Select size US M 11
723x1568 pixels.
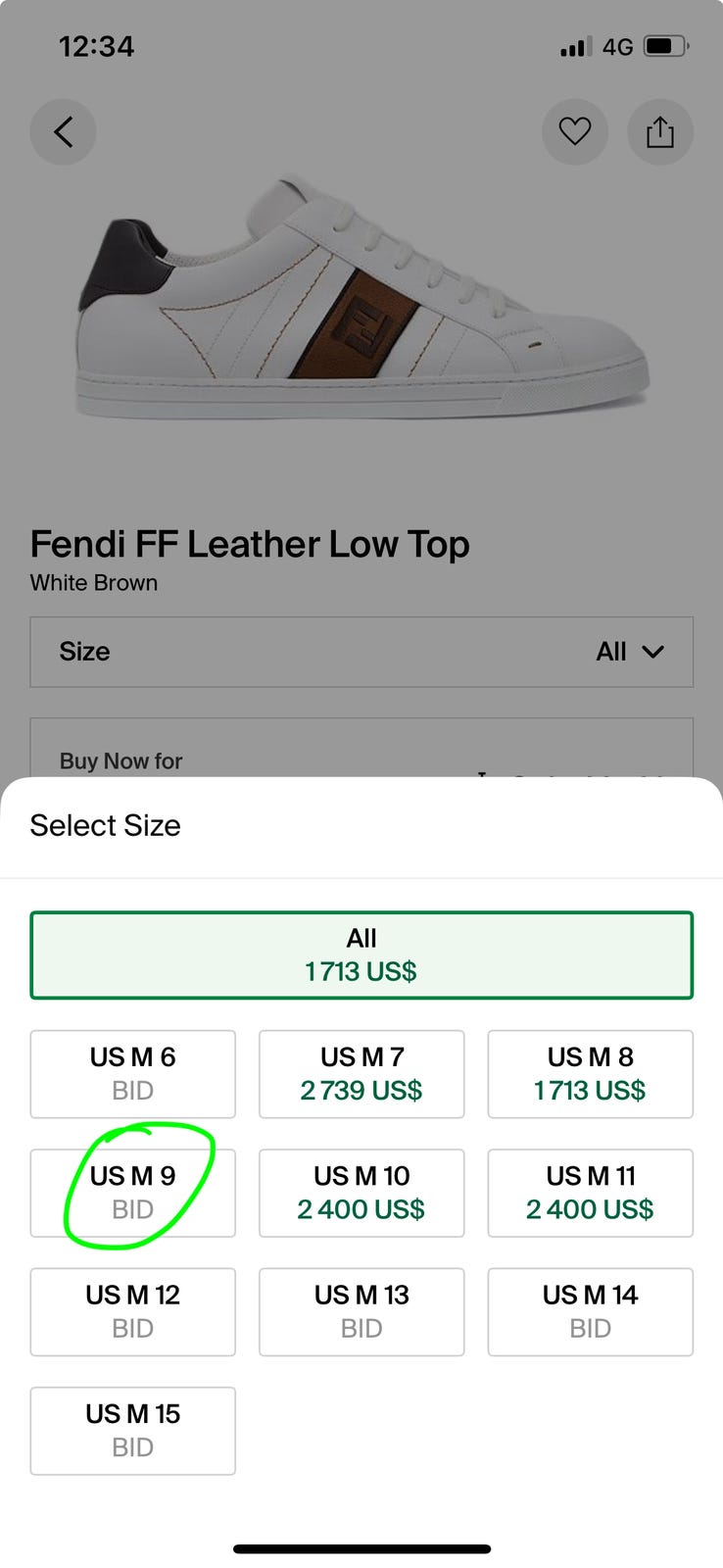590,1193
